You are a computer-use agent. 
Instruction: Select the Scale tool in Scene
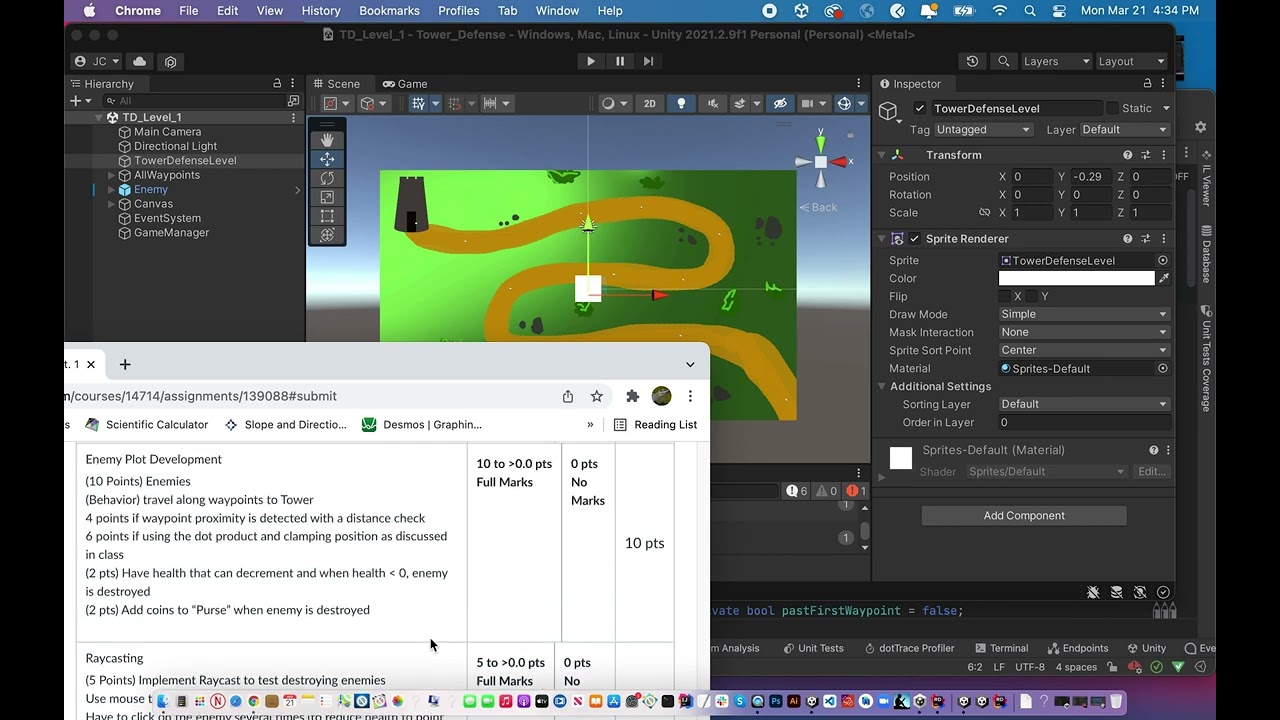(x=327, y=197)
